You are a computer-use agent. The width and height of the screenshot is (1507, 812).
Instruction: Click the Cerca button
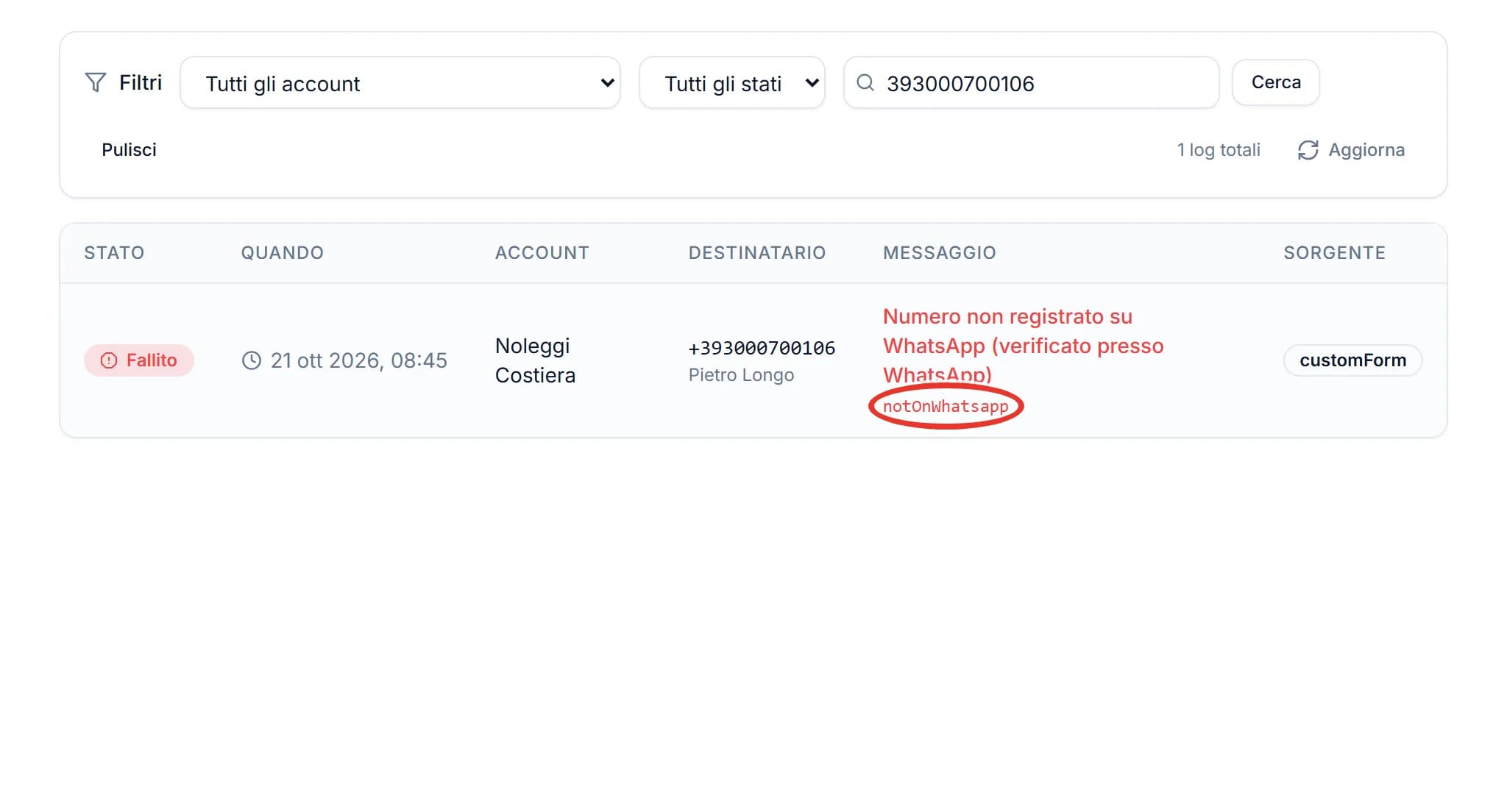click(x=1276, y=82)
